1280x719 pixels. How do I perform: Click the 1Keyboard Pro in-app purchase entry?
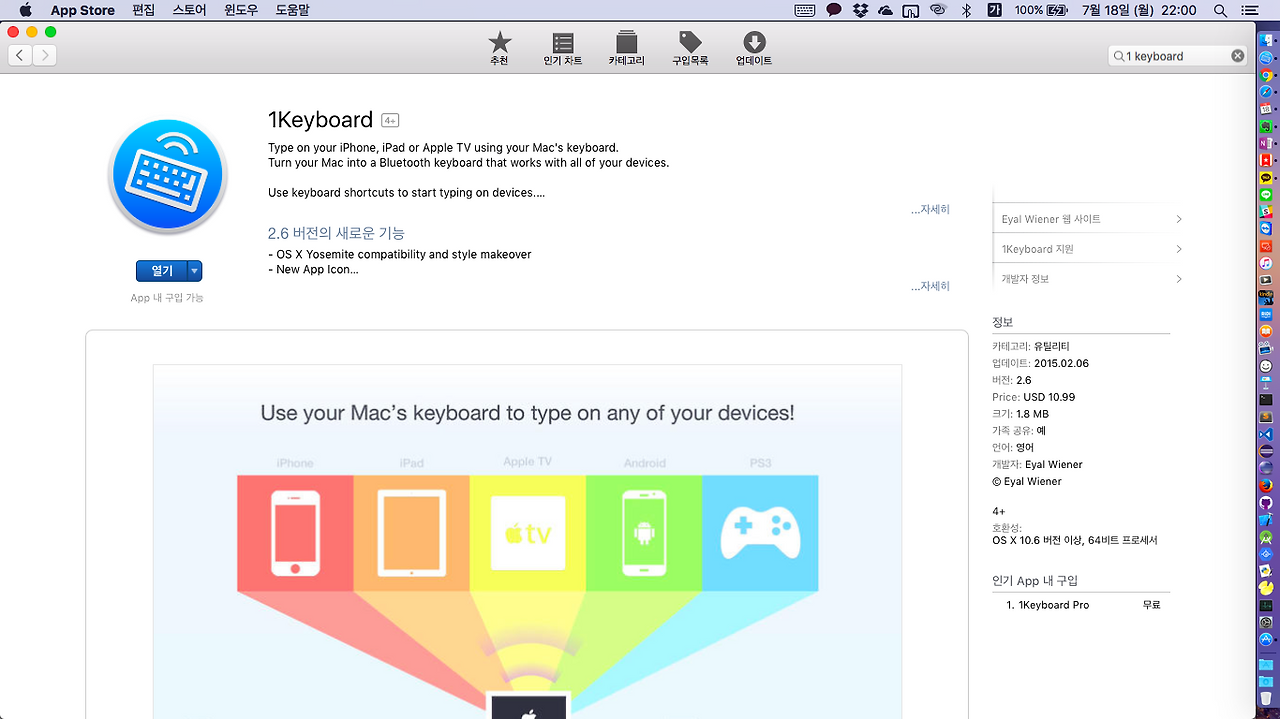click(1053, 605)
